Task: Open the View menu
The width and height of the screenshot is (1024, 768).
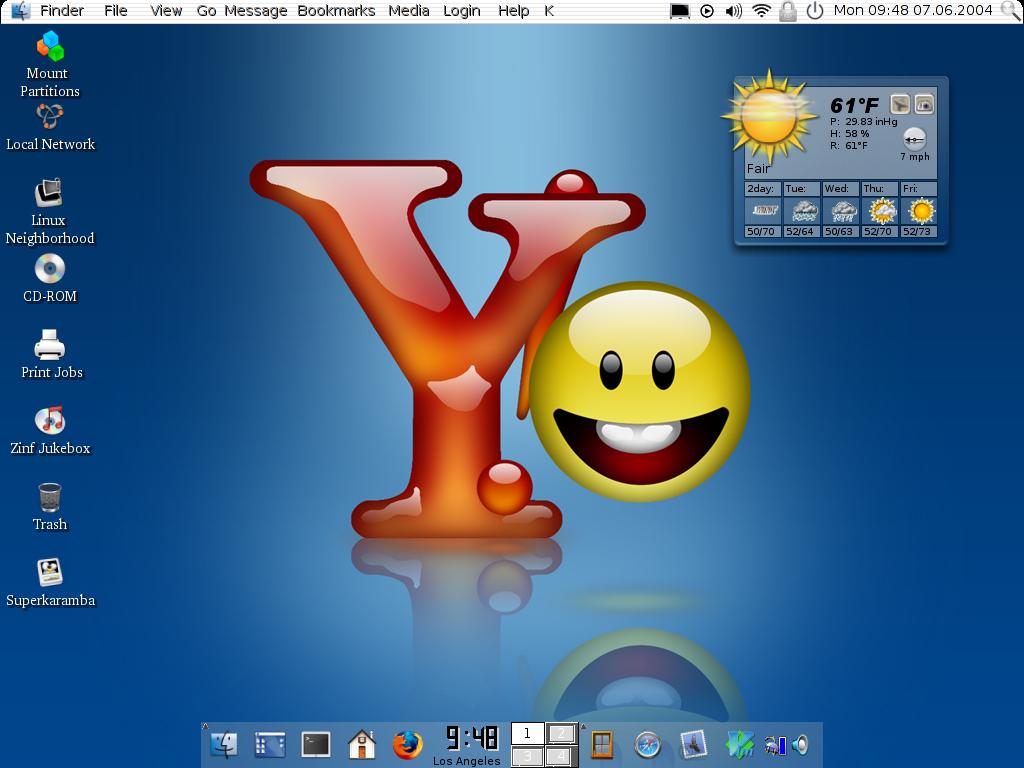Action: [x=166, y=11]
